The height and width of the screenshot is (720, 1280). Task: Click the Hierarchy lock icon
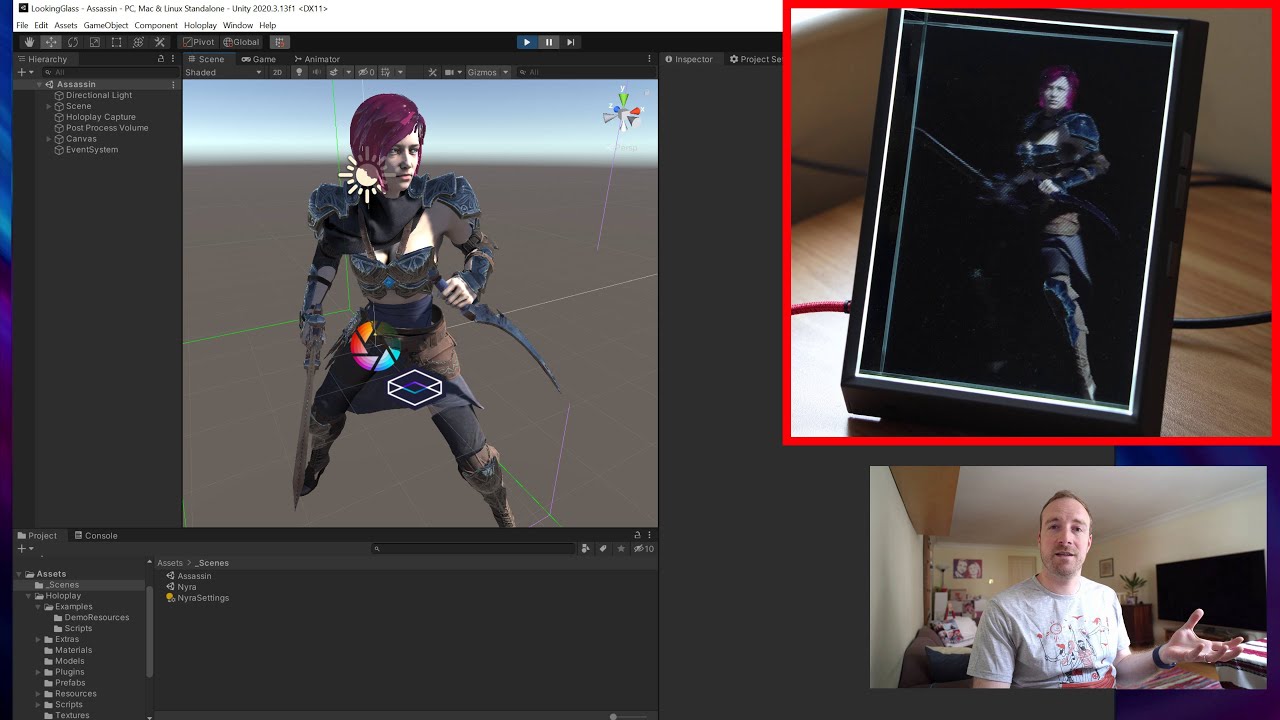click(x=161, y=59)
